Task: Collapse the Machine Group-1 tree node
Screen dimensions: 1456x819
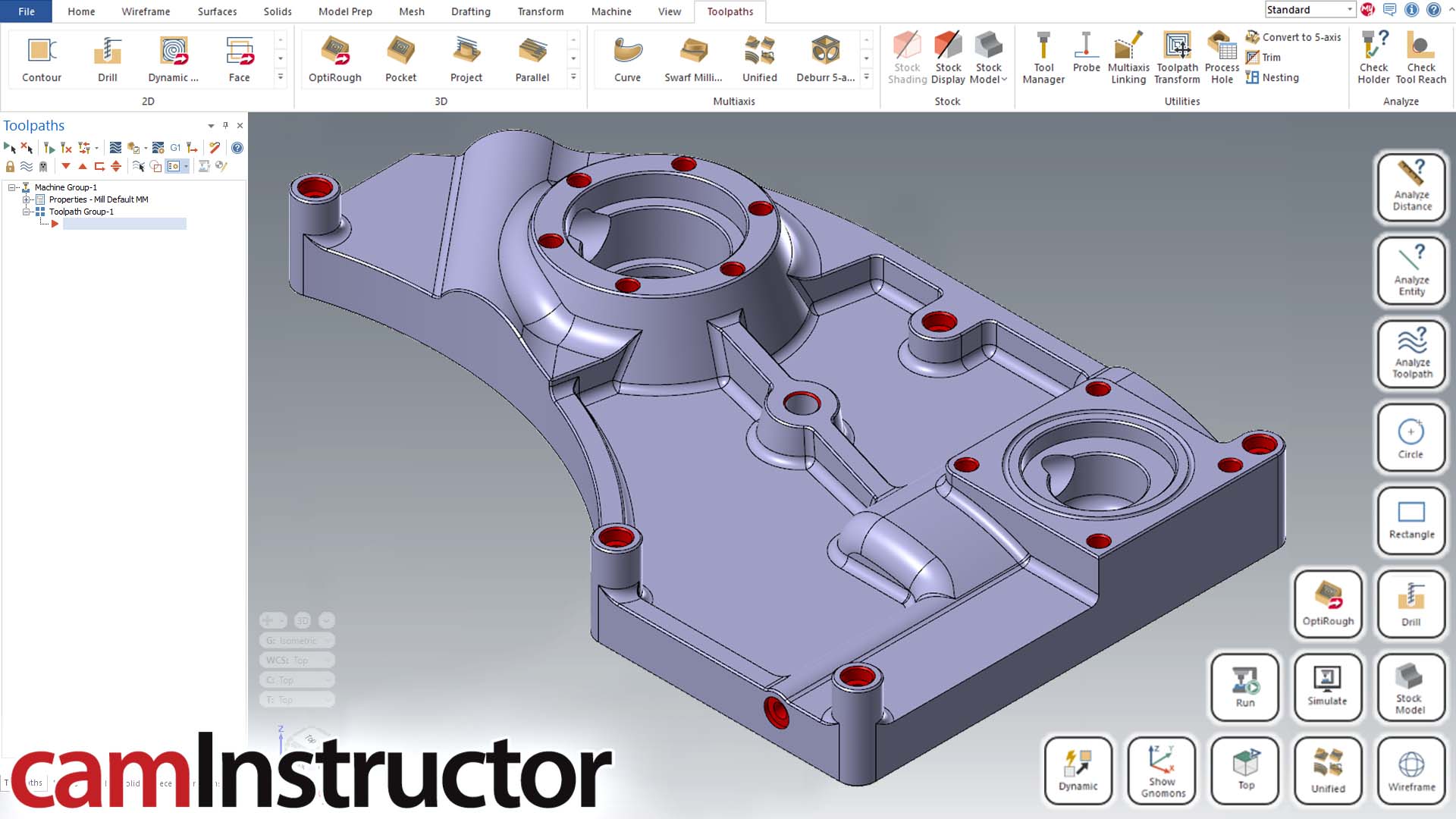Action: [12, 187]
